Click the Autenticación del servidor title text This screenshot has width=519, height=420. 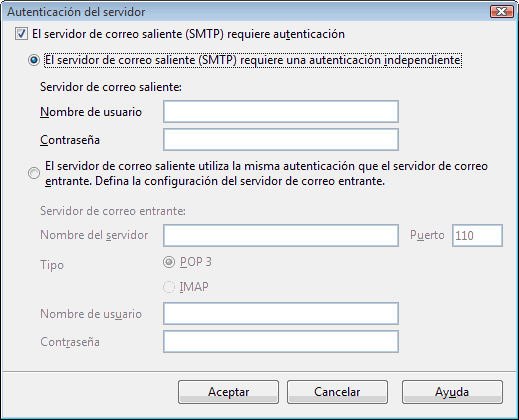pos(76,12)
